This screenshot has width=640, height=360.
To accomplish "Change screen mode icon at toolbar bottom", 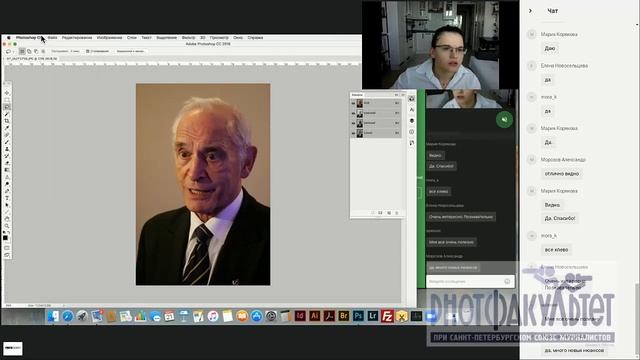I will (7, 255).
